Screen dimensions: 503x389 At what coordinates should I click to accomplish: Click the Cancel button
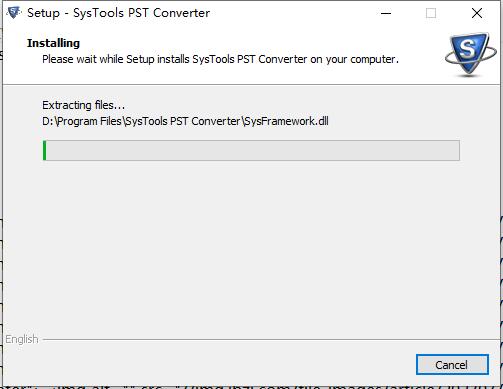(452, 364)
